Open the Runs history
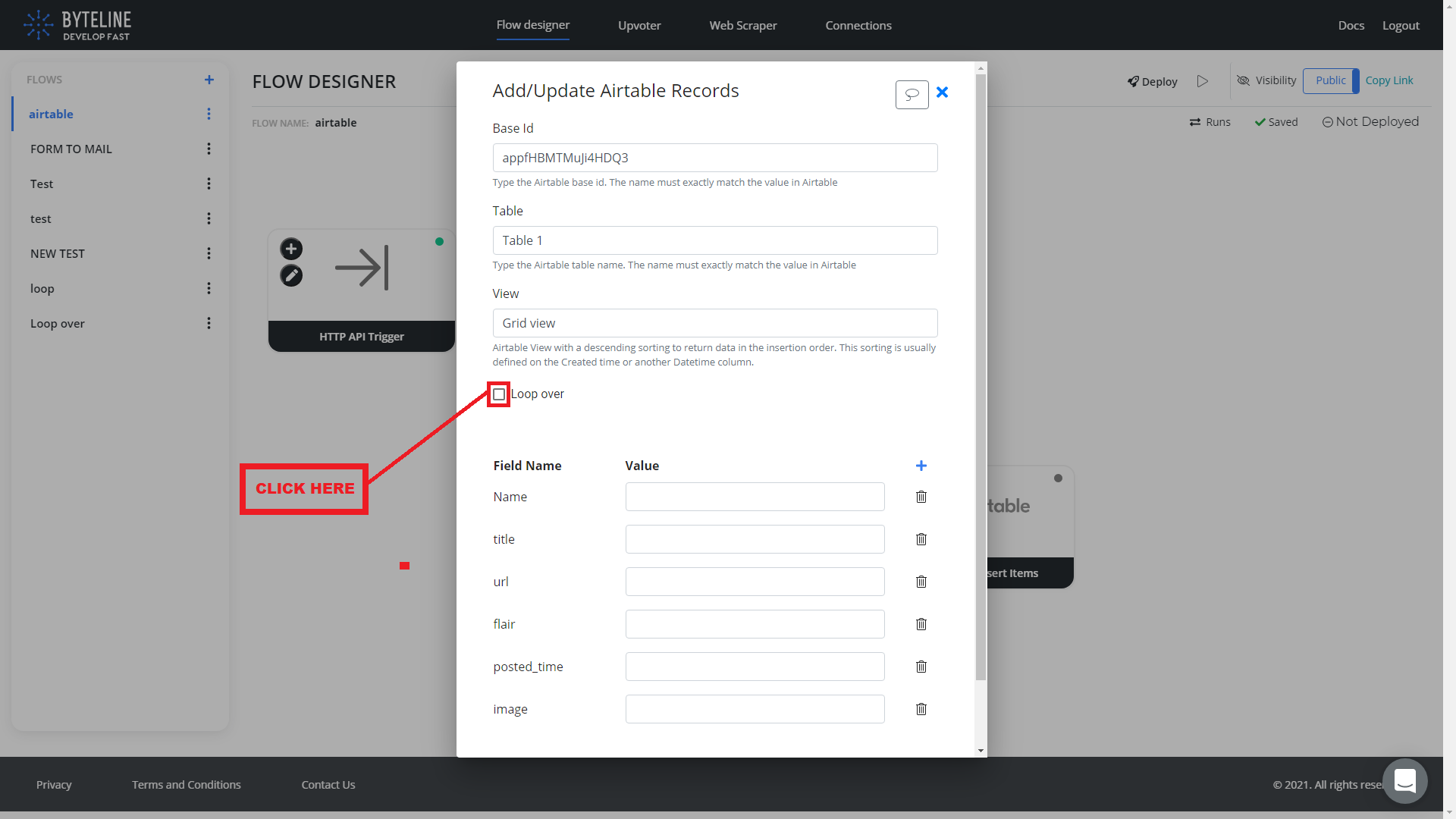 point(1210,122)
